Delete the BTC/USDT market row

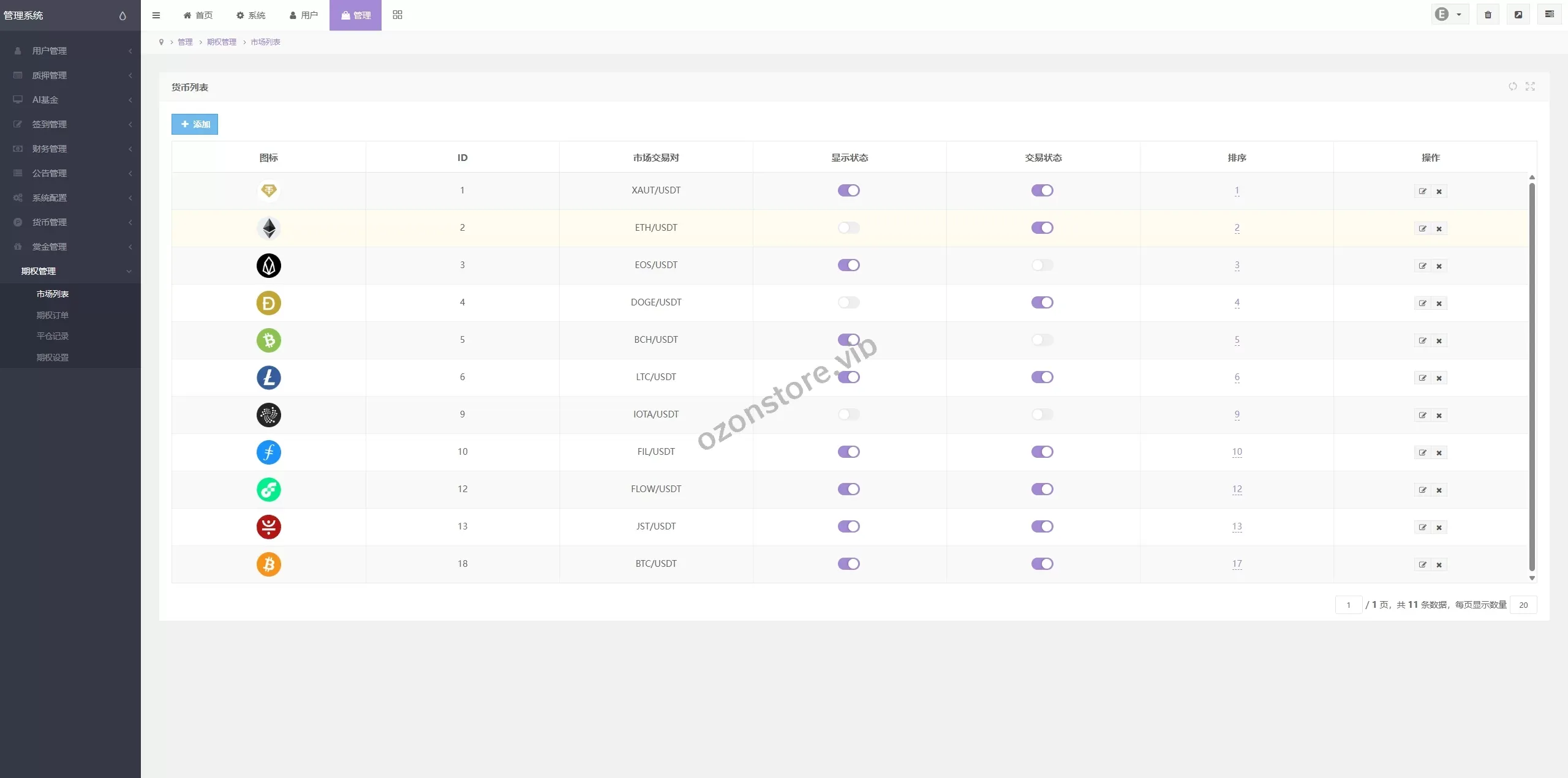coord(1439,565)
